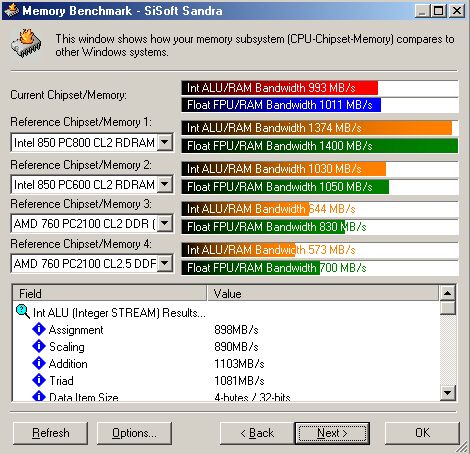The height and width of the screenshot is (454, 470).
Task: Advance with the Next button
Action: pos(332,433)
